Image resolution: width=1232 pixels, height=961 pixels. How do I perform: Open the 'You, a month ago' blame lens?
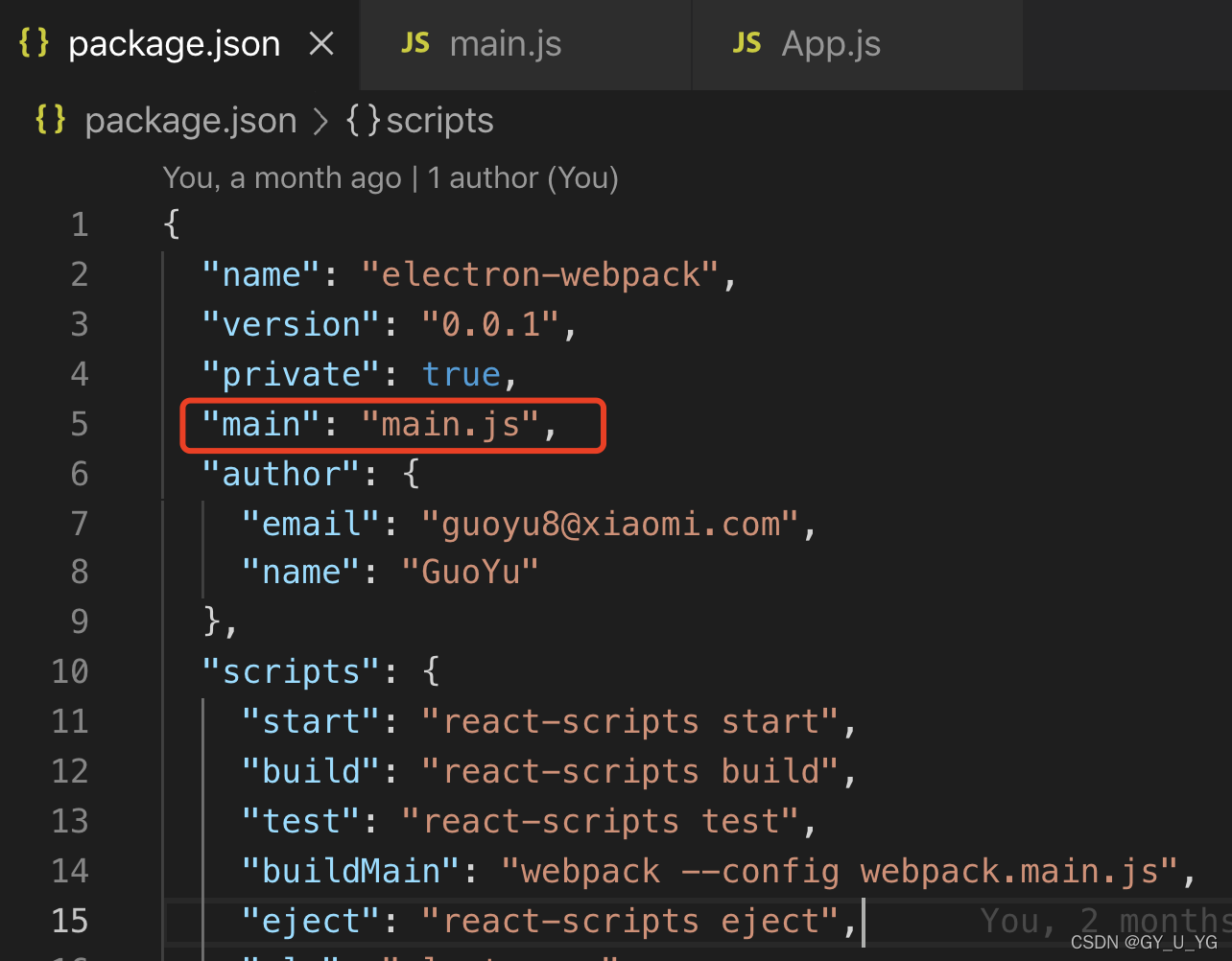pyautogui.click(x=391, y=178)
